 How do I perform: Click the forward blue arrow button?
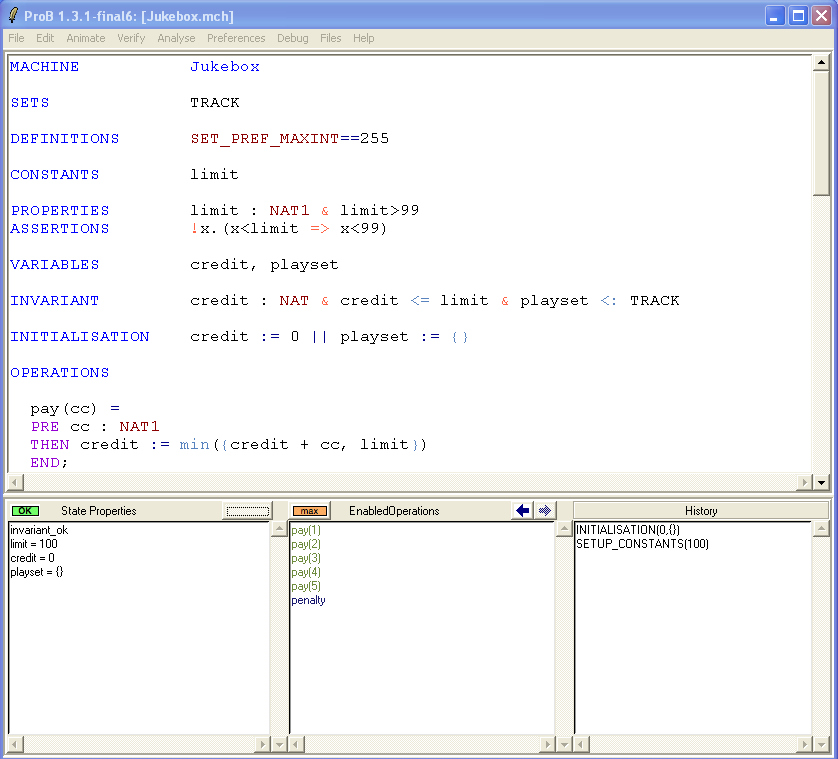545,511
